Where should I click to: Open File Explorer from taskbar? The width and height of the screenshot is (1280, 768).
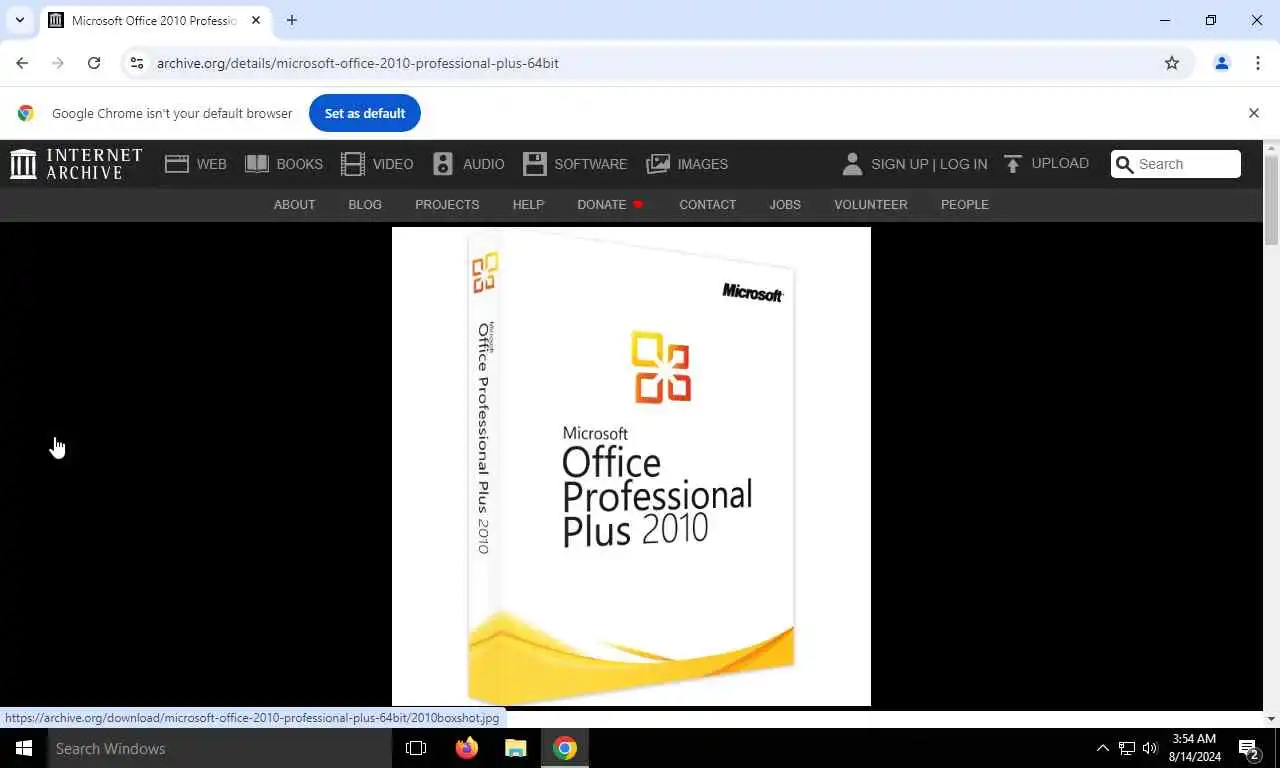tap(515, 748)
